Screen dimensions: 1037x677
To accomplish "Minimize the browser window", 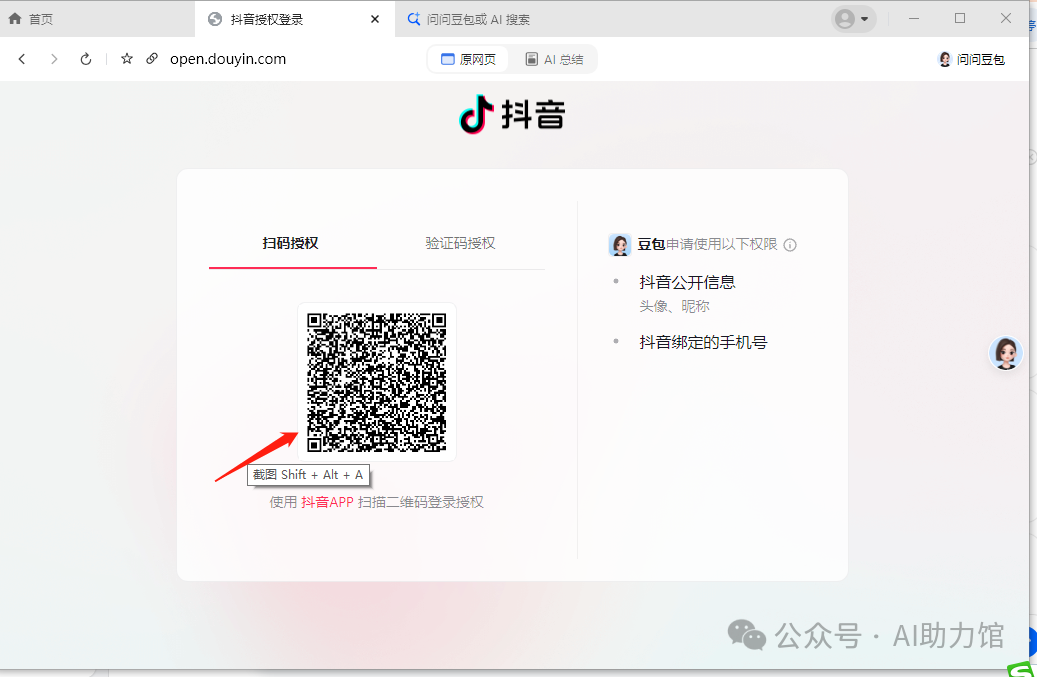I will click(914, 19).
